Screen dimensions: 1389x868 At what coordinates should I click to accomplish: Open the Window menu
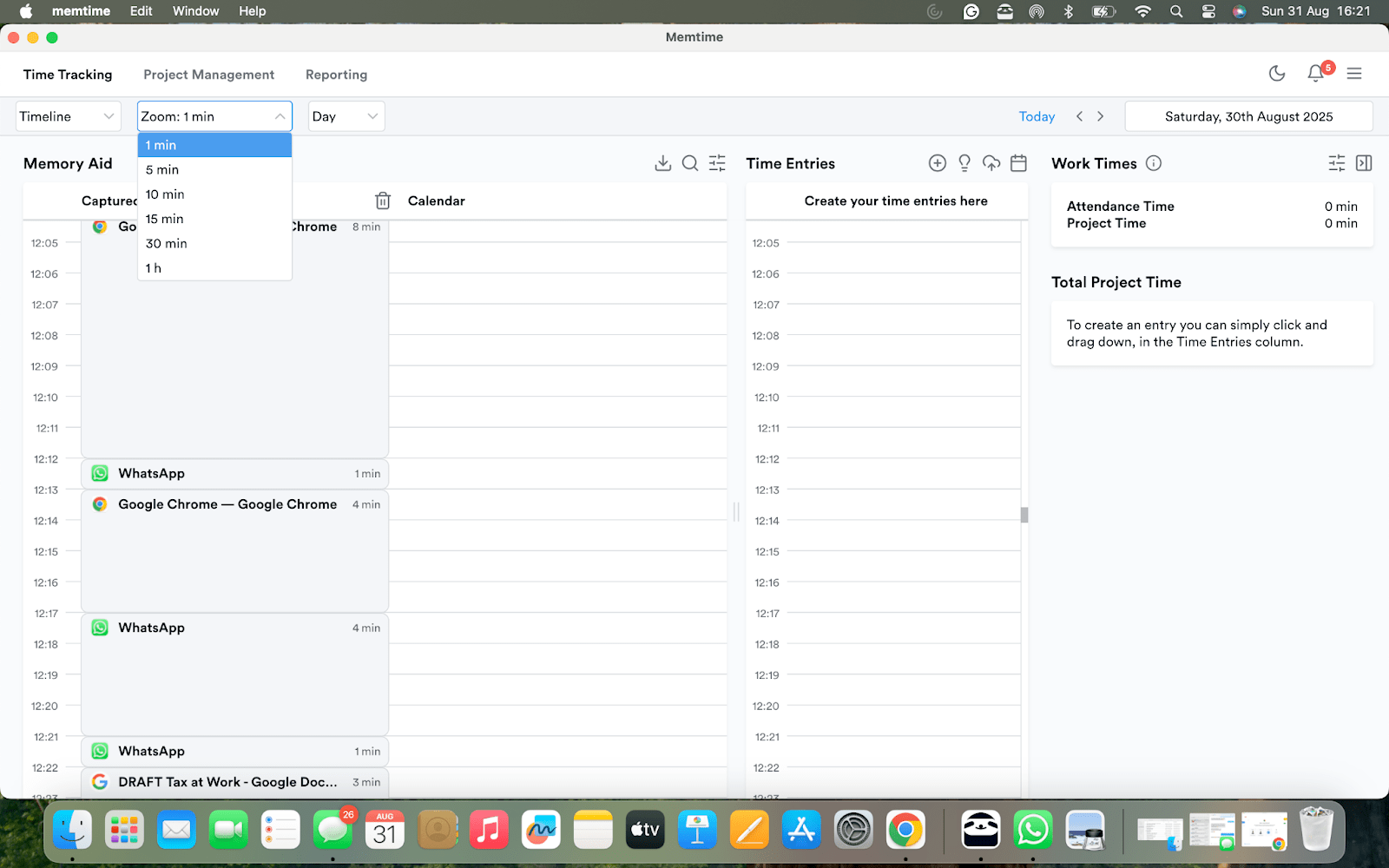click(195, 11)
